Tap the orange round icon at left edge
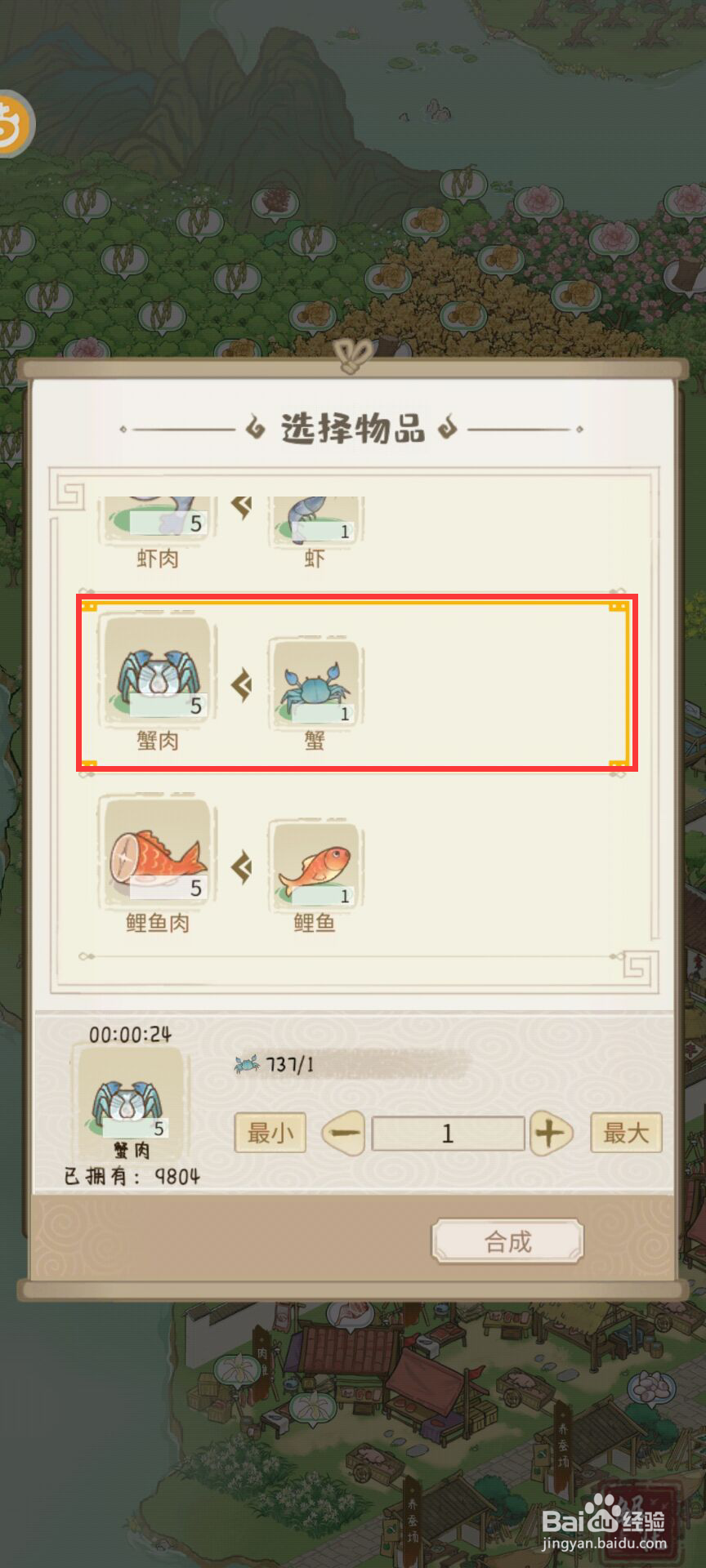 (x=13, y=124)
